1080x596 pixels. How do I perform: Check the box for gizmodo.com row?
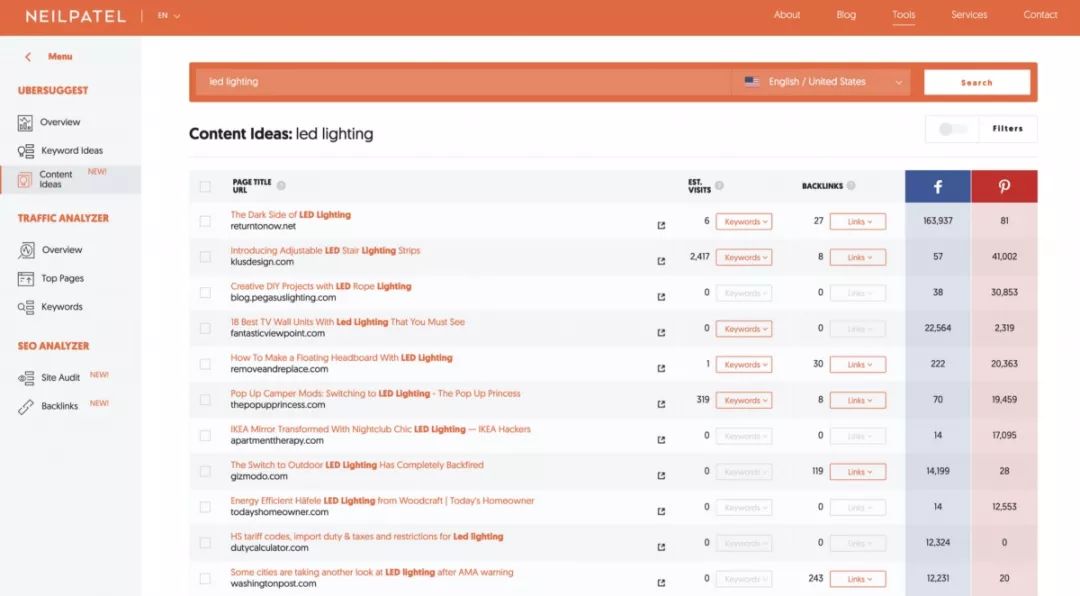coord(205,471)
